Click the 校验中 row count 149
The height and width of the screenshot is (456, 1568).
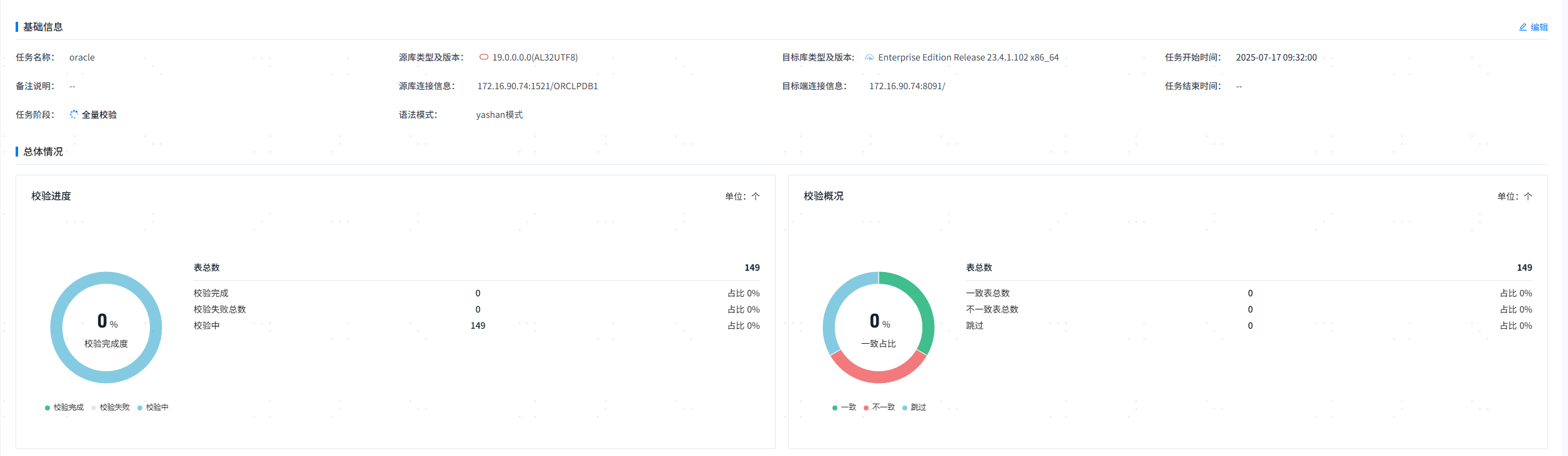478,326
